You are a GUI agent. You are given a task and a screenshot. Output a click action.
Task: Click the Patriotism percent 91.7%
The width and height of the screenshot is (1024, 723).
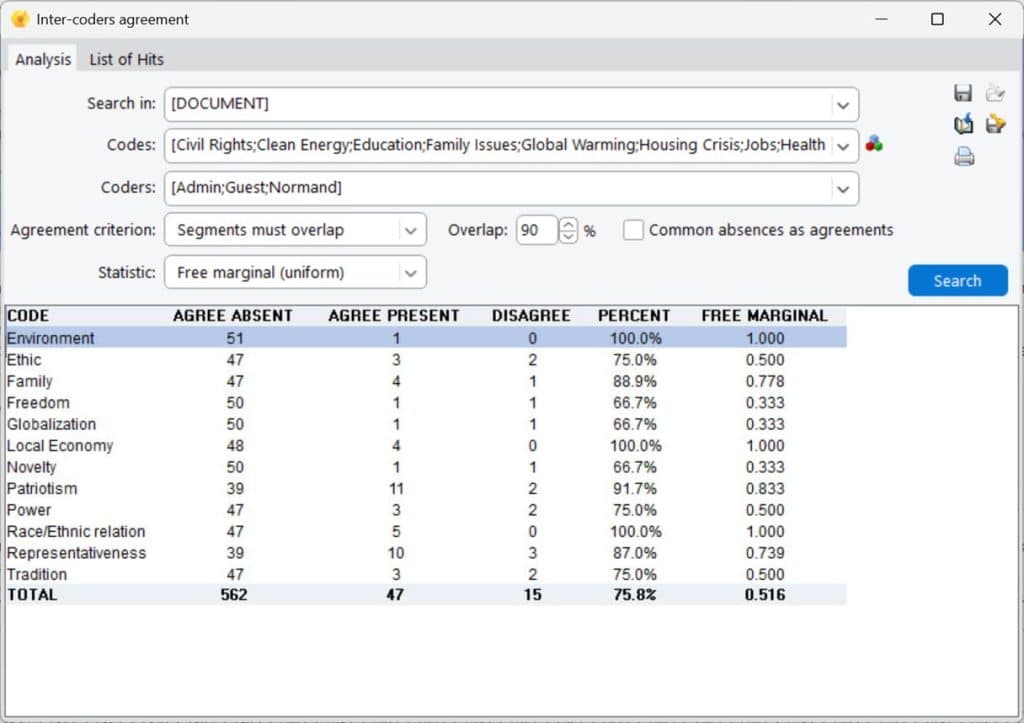coord(635,489)
